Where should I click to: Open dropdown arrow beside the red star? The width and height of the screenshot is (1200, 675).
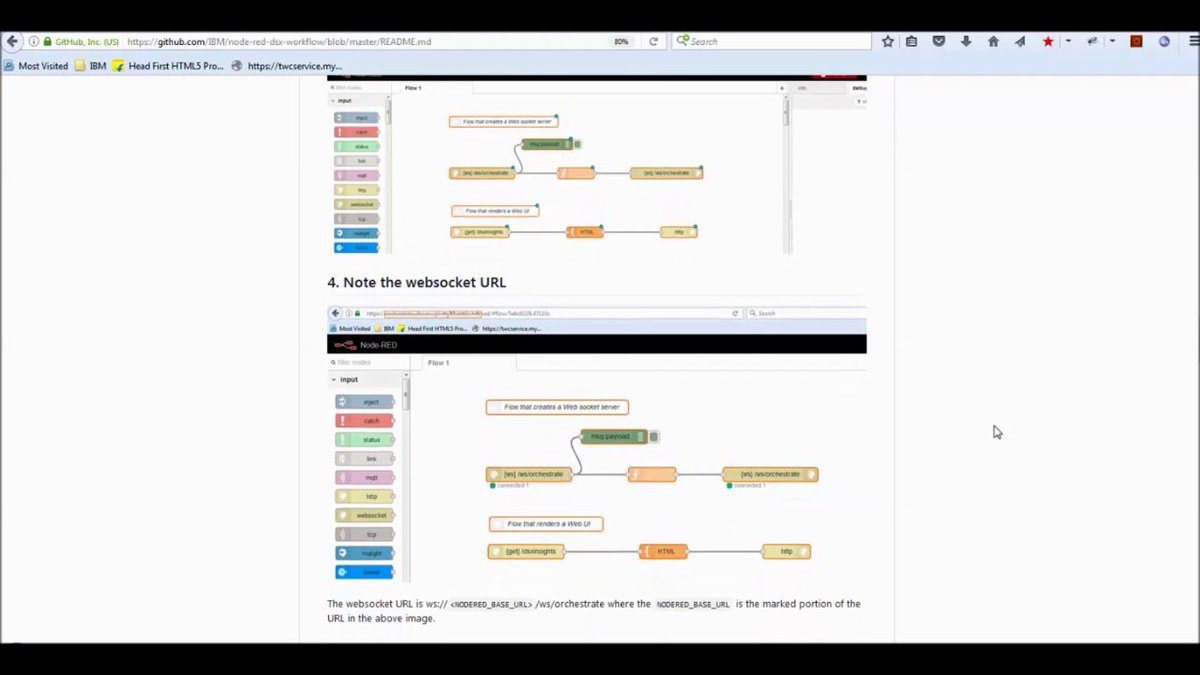tap(1068, 42)
